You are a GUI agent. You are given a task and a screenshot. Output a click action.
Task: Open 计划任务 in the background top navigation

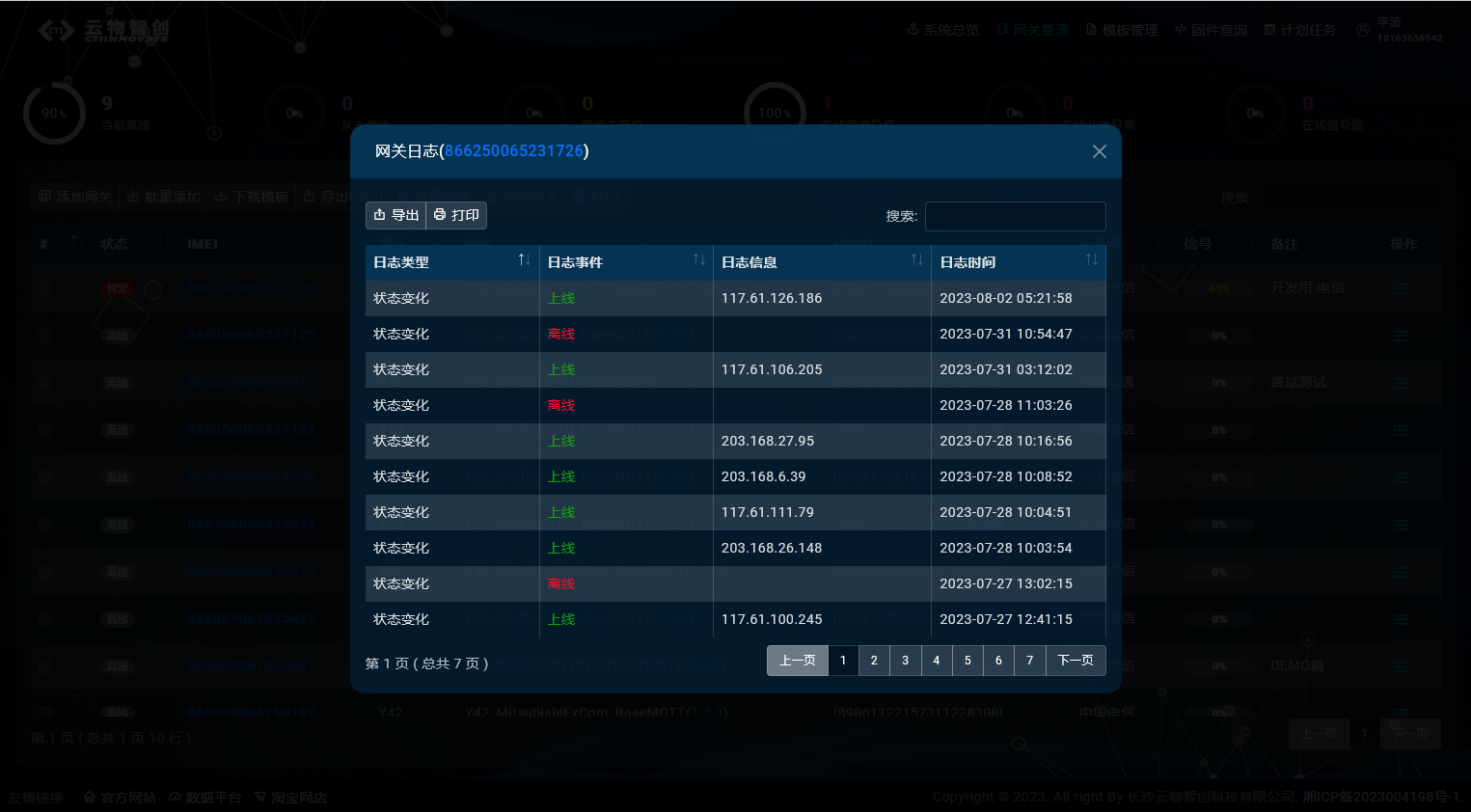coord(1300,30)
